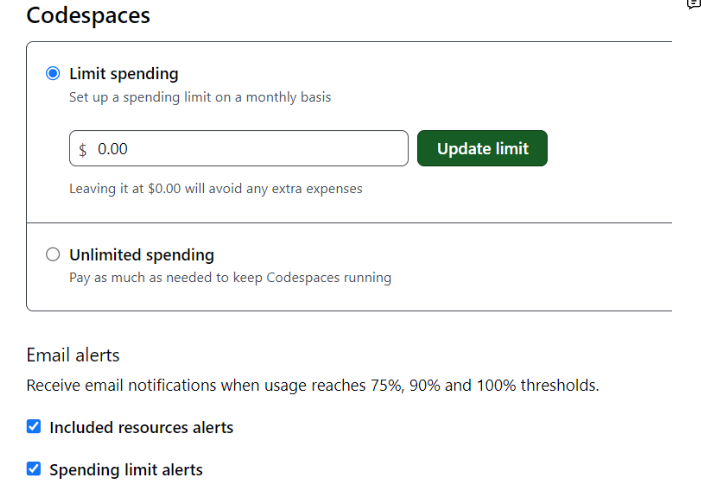Click the 0.00 value in spending field

(x=112, y=149)
